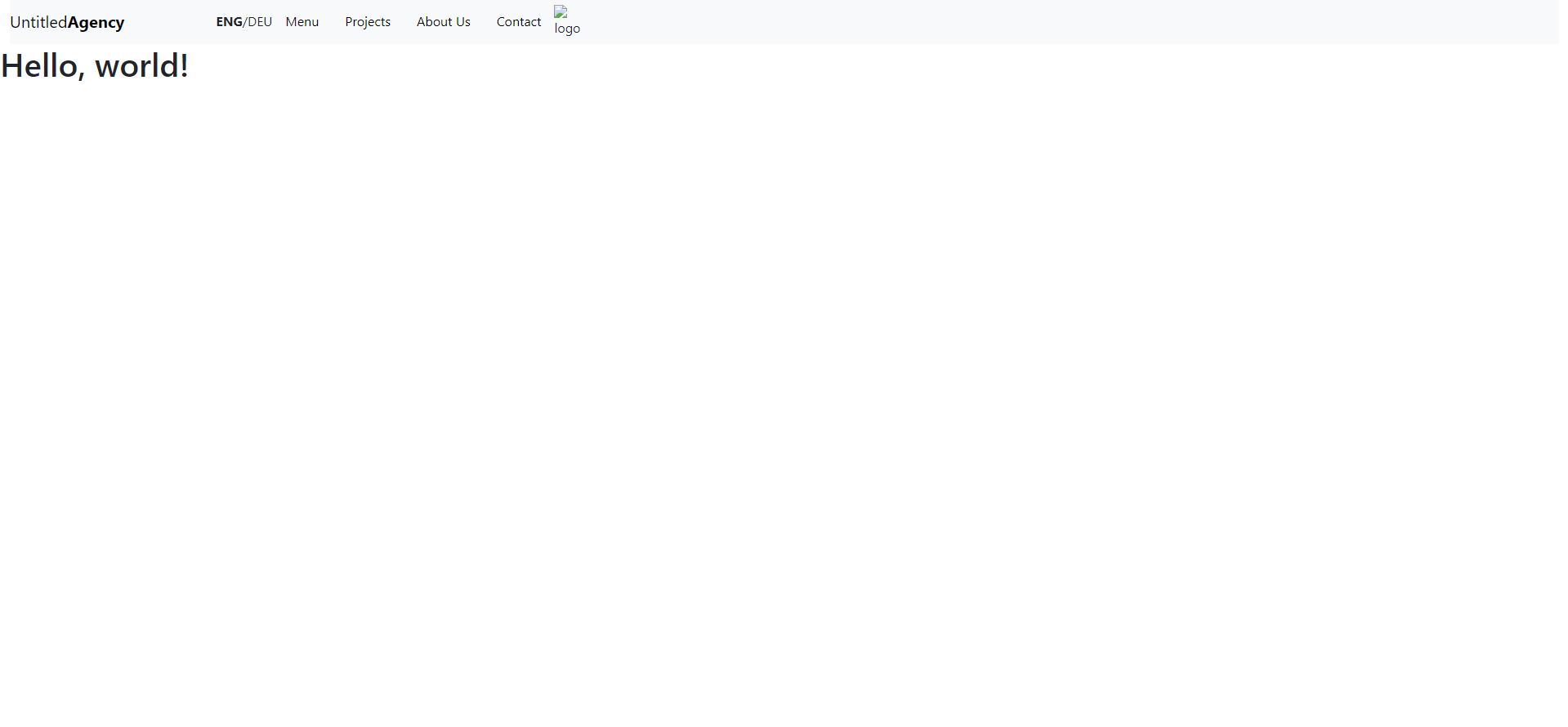Click the word 'Hello,' in the heading

42,66
